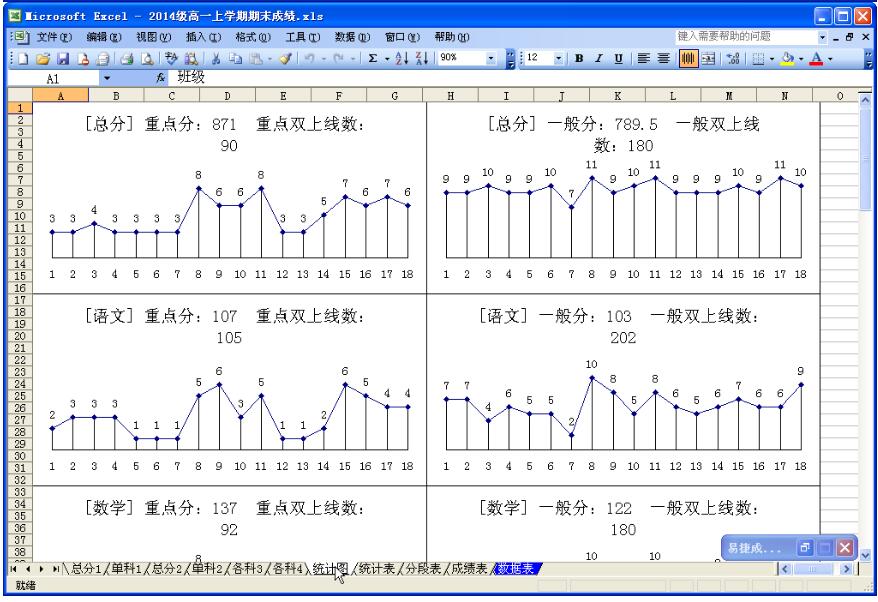Restore the floating 易捷成 window

point(805,547)
